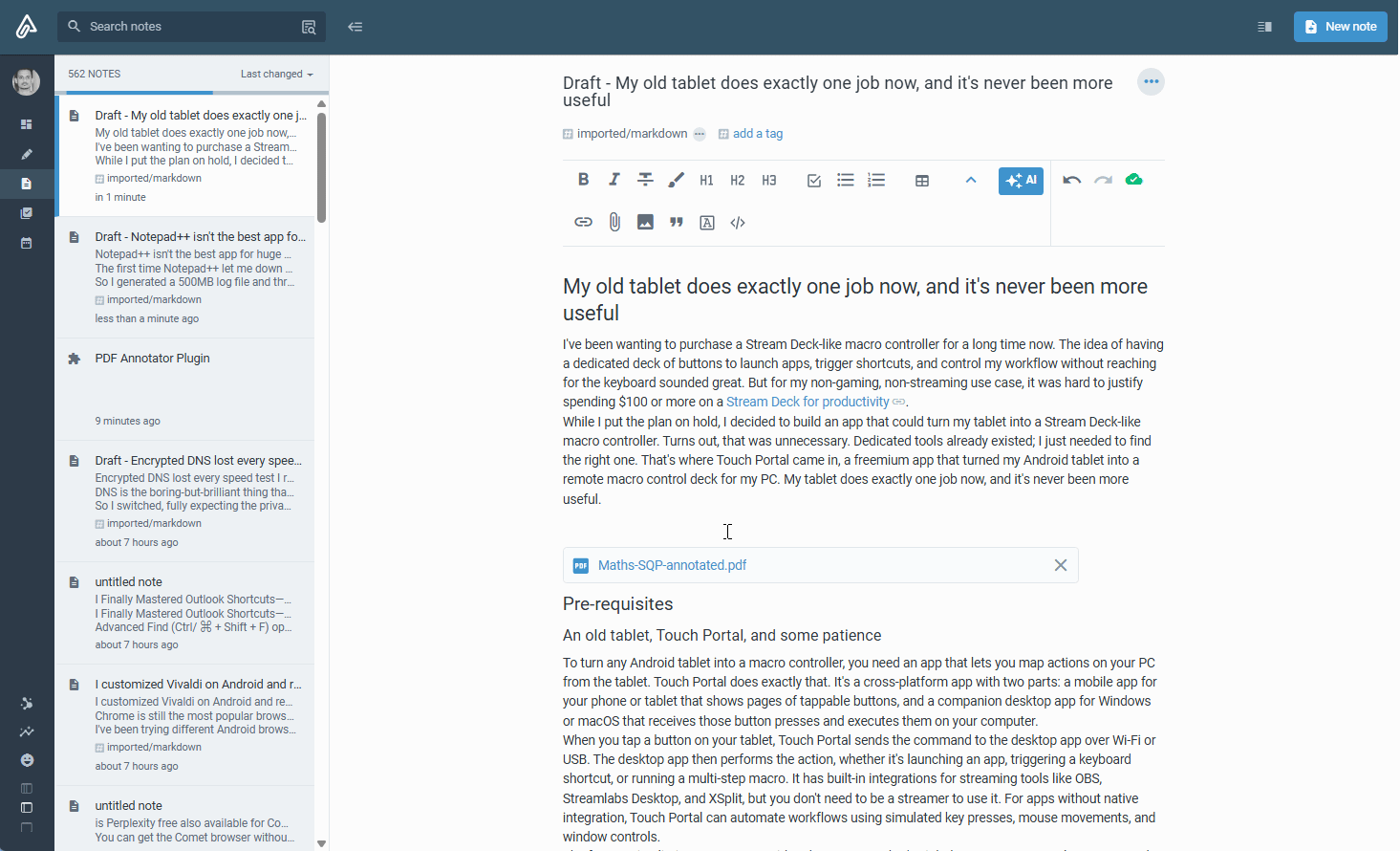Insert a block quote
The image size is (1400, 851).
(x=677, y=222)
